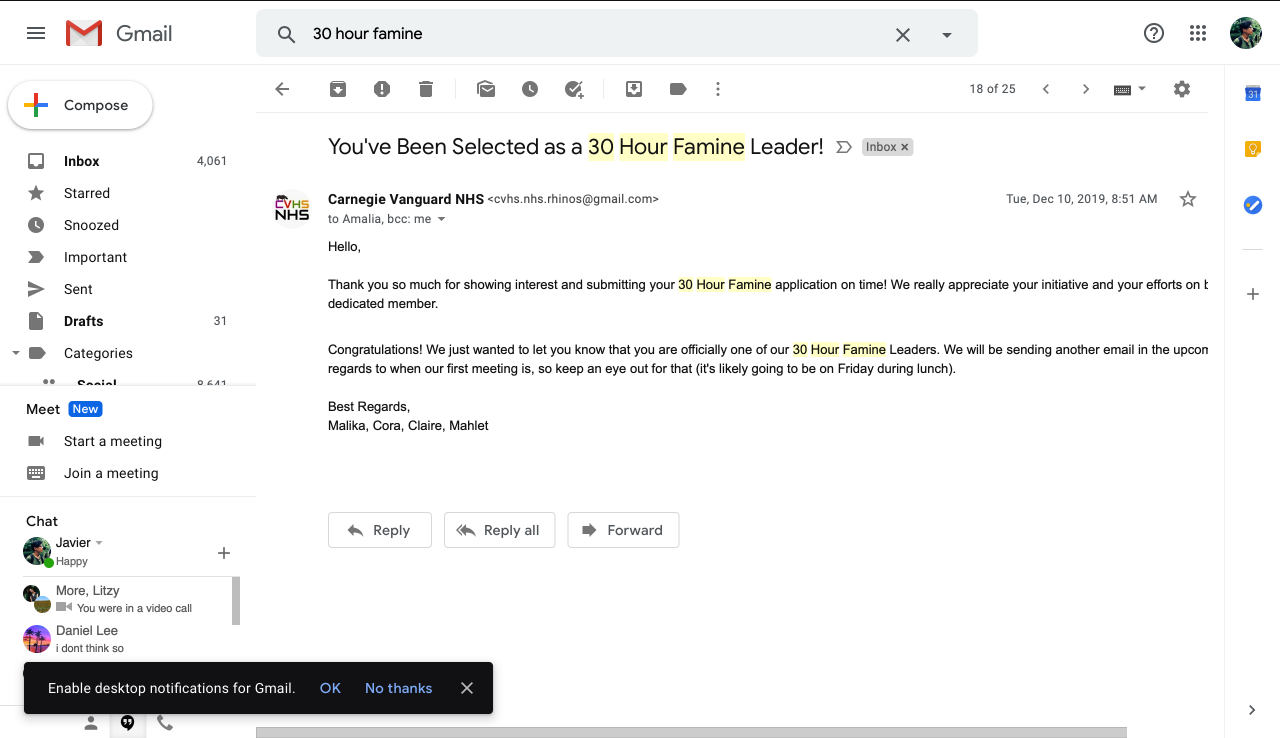
Task: Report this email as spam
Action: [382, 89]
